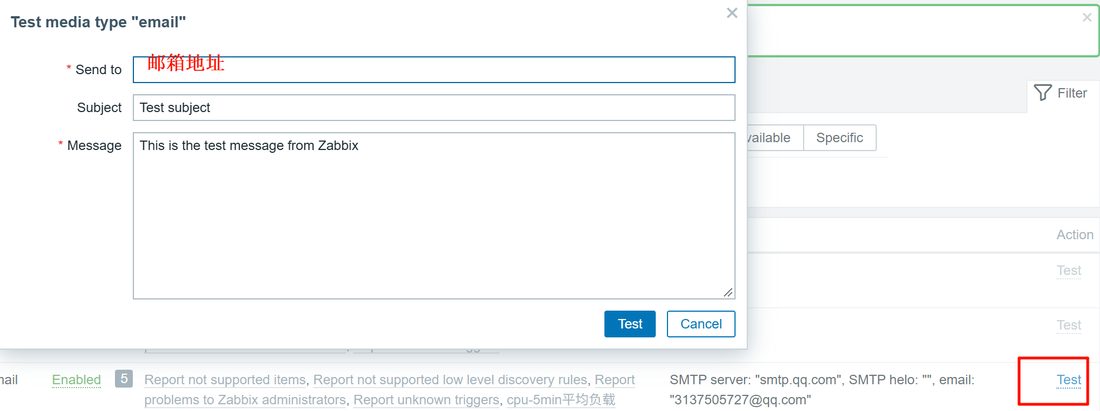Close the Test media type dialog
1100x411 pixels.
pos(732,13)
